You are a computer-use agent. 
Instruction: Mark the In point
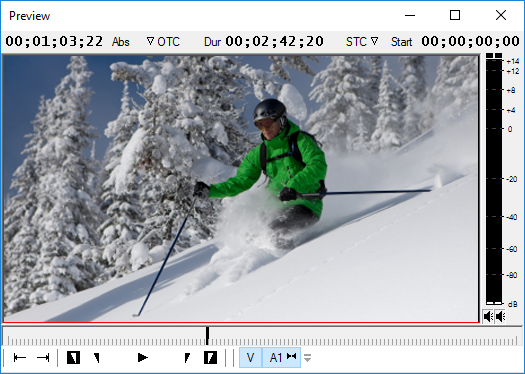[x=73, y=358]
